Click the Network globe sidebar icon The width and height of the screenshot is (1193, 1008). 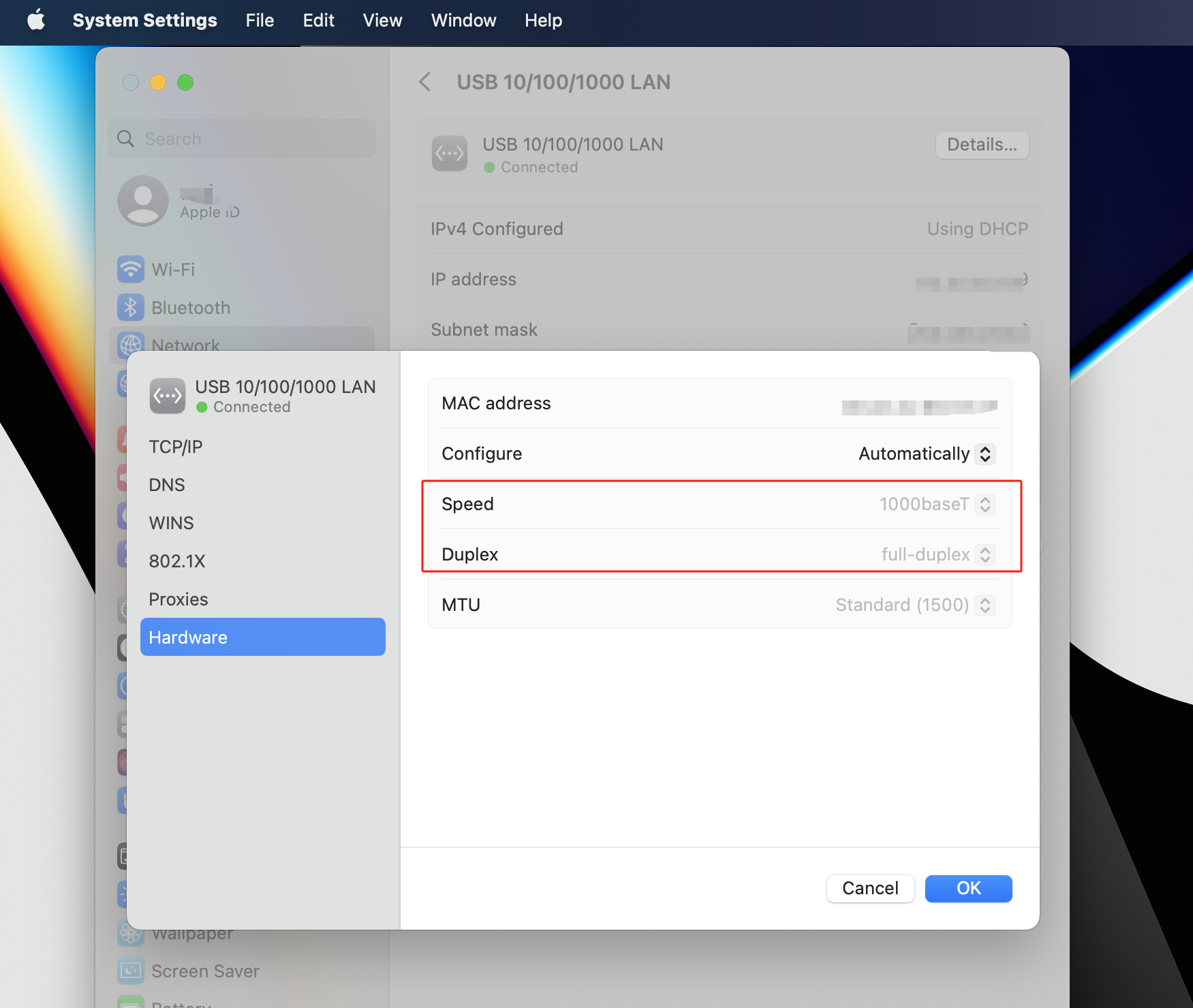pos(131,345)
